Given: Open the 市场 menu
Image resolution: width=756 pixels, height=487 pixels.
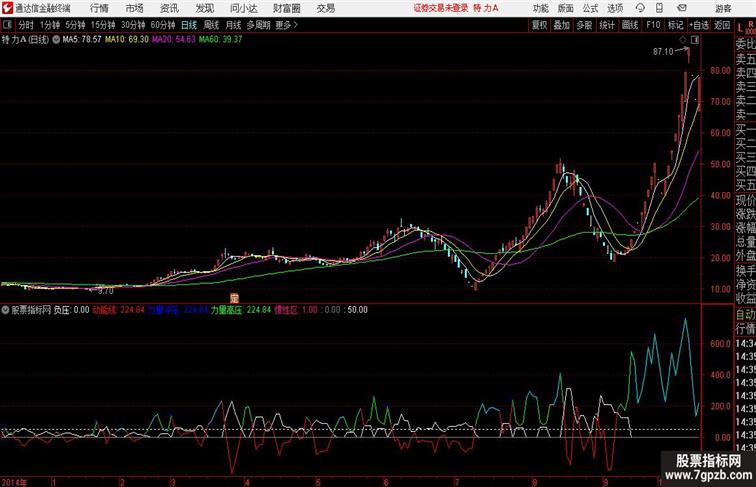Looking at the screenshot, I should click(134, 8).
